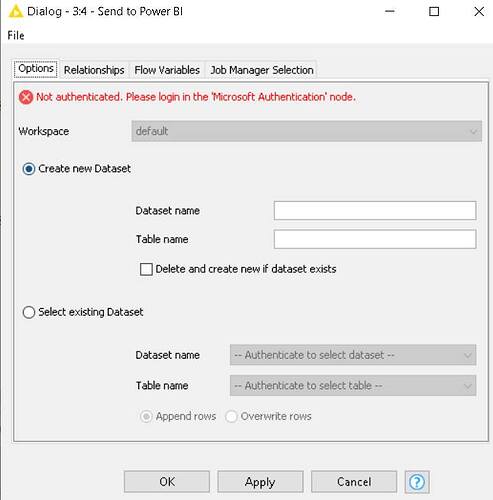
Task: Enable Delete and create new if dataset exists
Action: point(146,269)
